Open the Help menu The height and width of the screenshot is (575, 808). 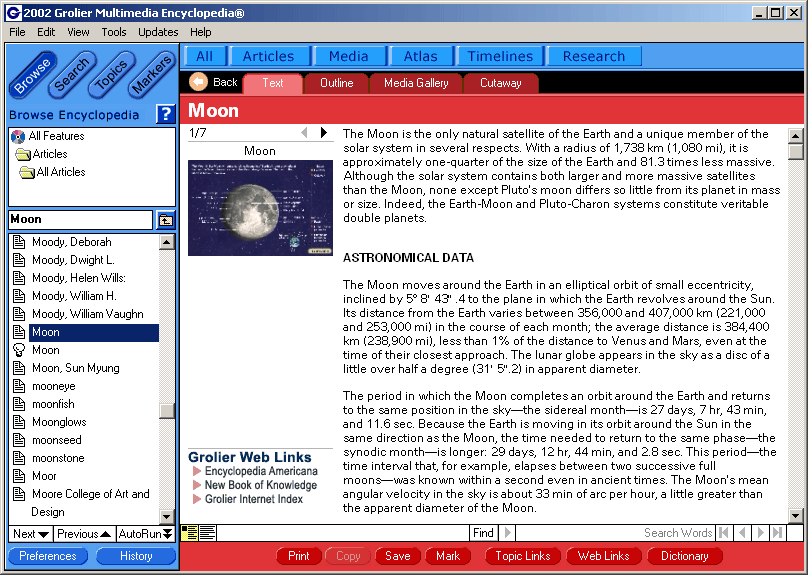coord(200,32)
